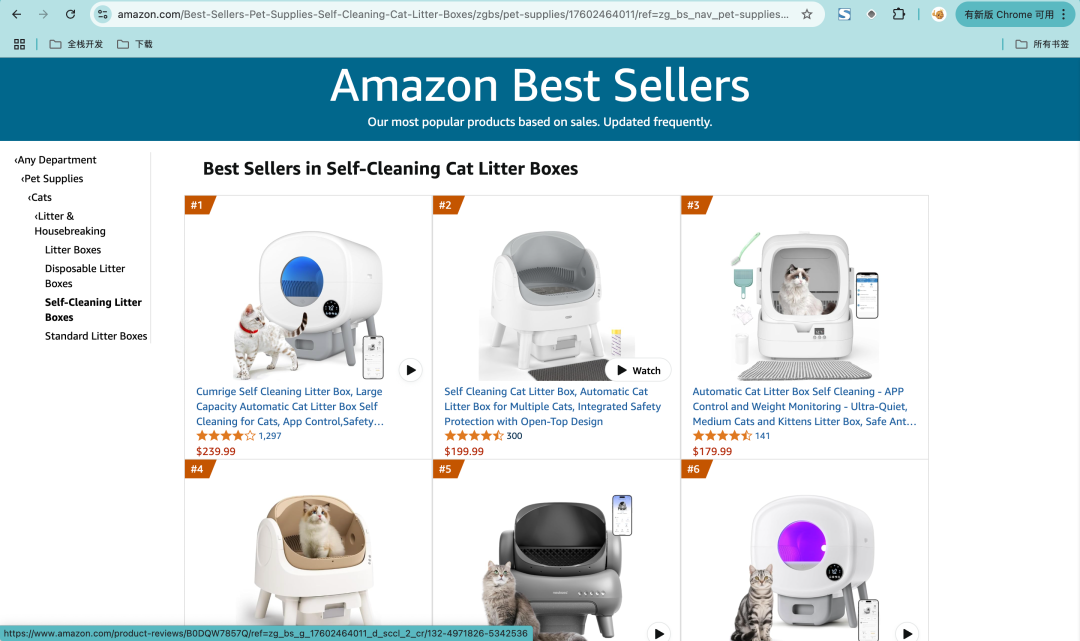Open the 所有书签 all bookmarks folder
The width and height of the screenshot is (1080, 641).
1042,44
